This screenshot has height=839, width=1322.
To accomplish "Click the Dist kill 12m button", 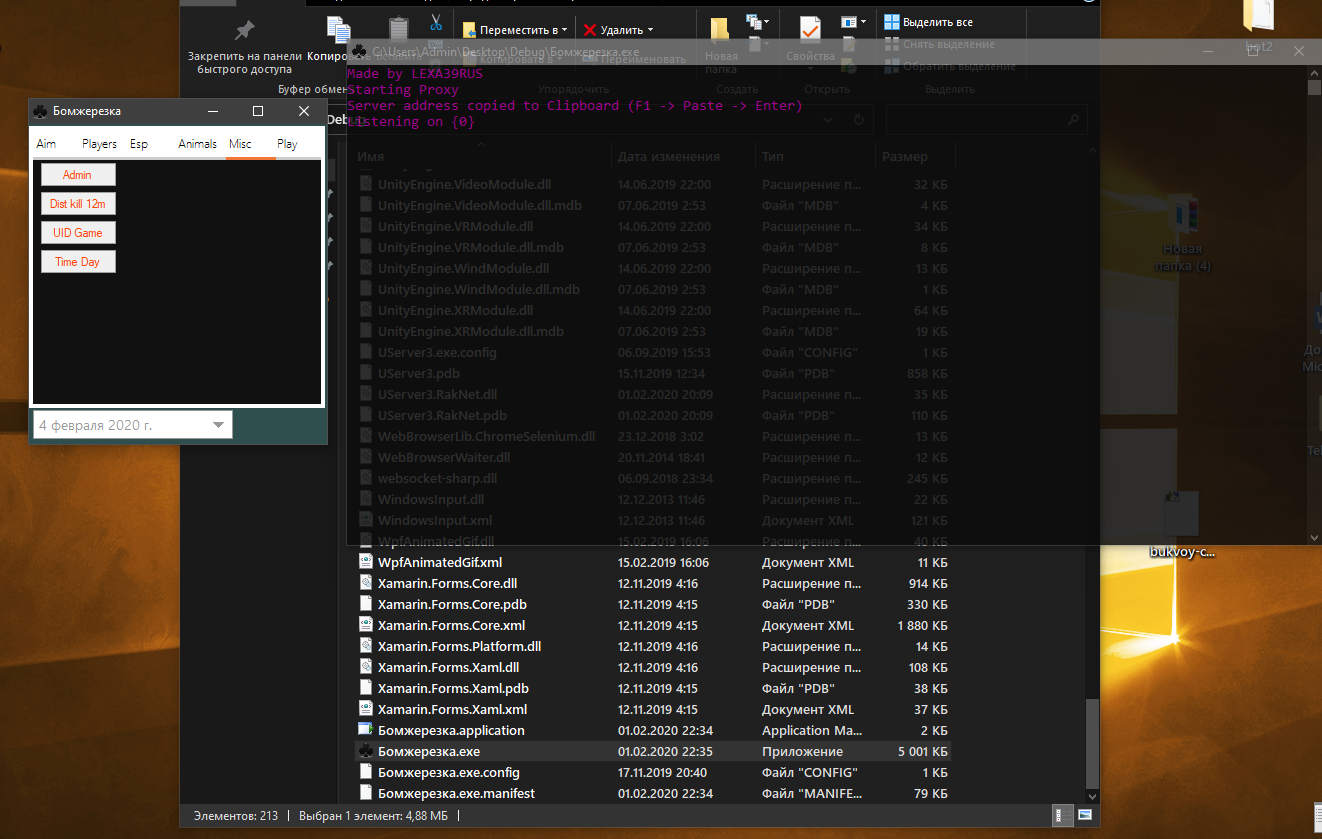I will (78, 204).
